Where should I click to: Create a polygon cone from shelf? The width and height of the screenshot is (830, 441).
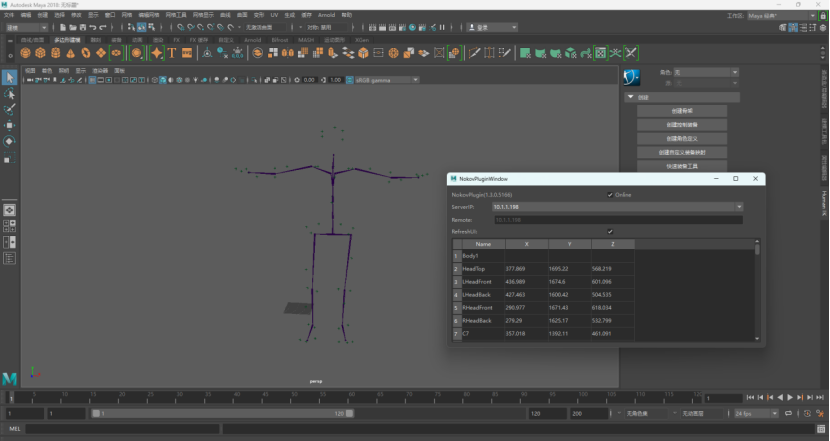[x=70, y=53]
